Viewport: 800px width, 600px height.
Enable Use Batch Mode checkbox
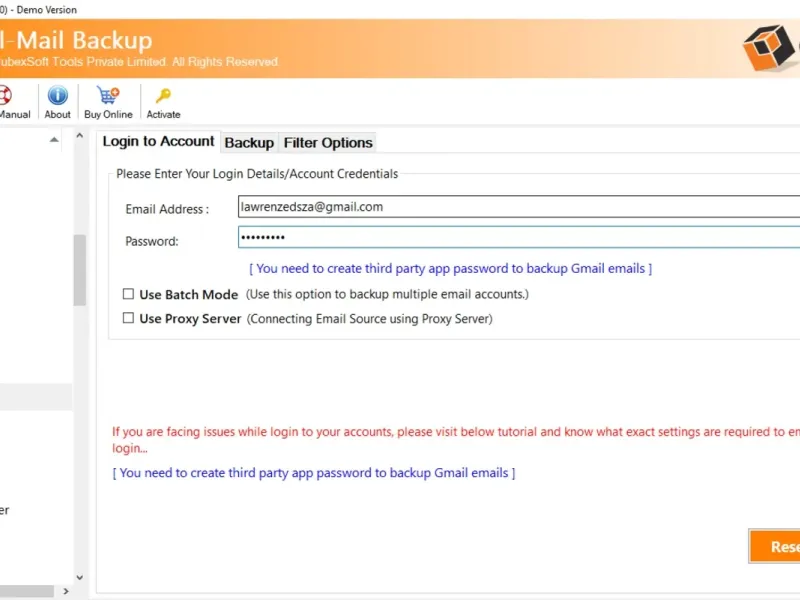point(129,294)
